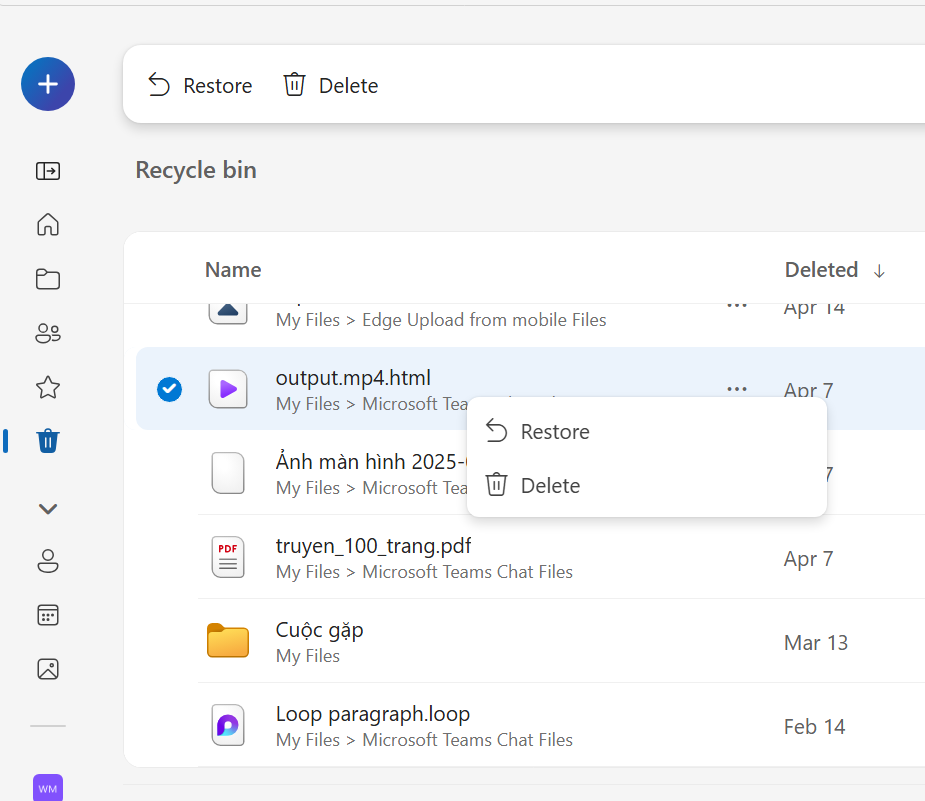This screenshot has width=925, height=801.
Task: Click the Recycle bin page heading
Action: [x=196, y=170]
